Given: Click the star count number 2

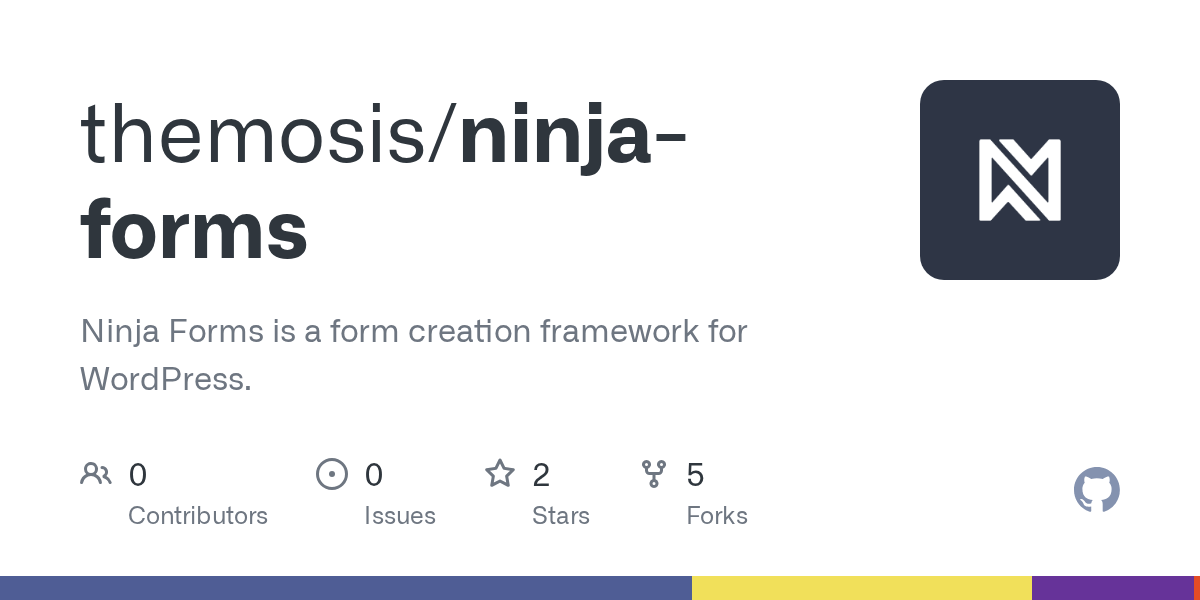Looking at the screenshot, I should [x=541, y=475].
